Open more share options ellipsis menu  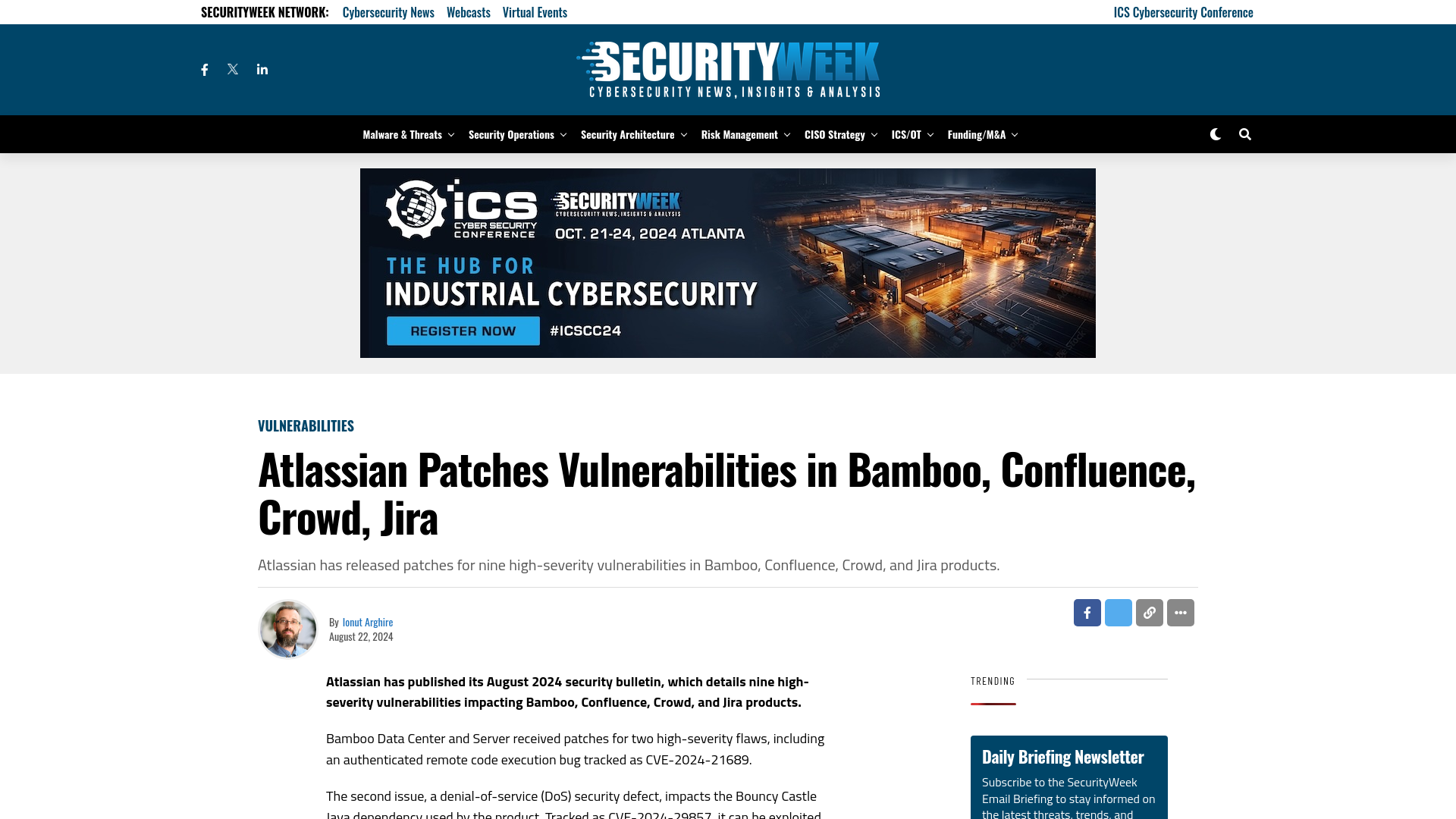1180,612
